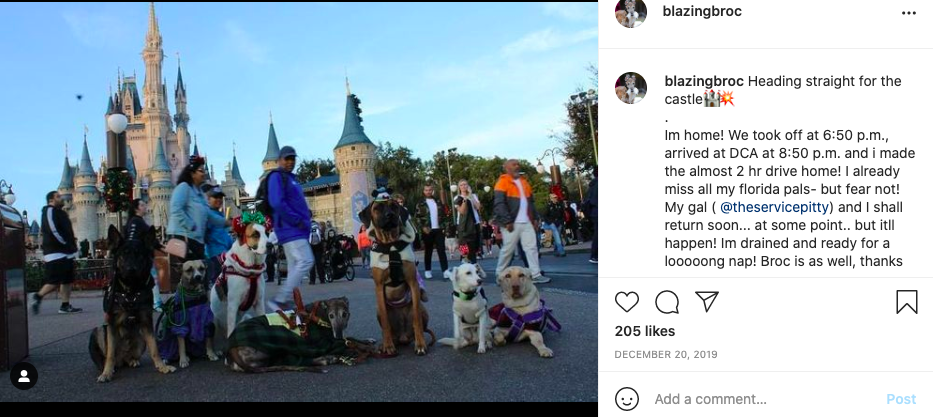Click the castle spire in the photo
The width and height of the screenshot is (933, 417).
point(154,36)
